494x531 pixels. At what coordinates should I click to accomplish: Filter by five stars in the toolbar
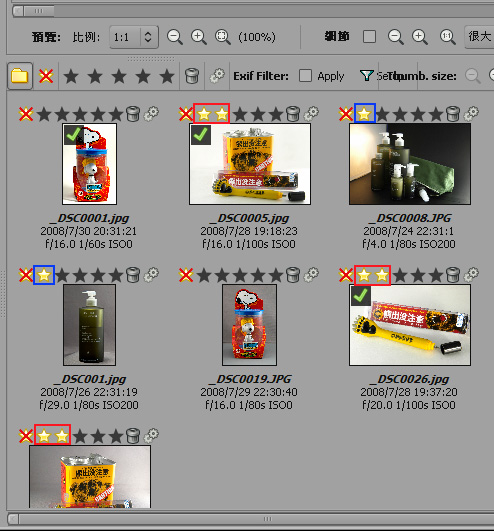(167, 76)
